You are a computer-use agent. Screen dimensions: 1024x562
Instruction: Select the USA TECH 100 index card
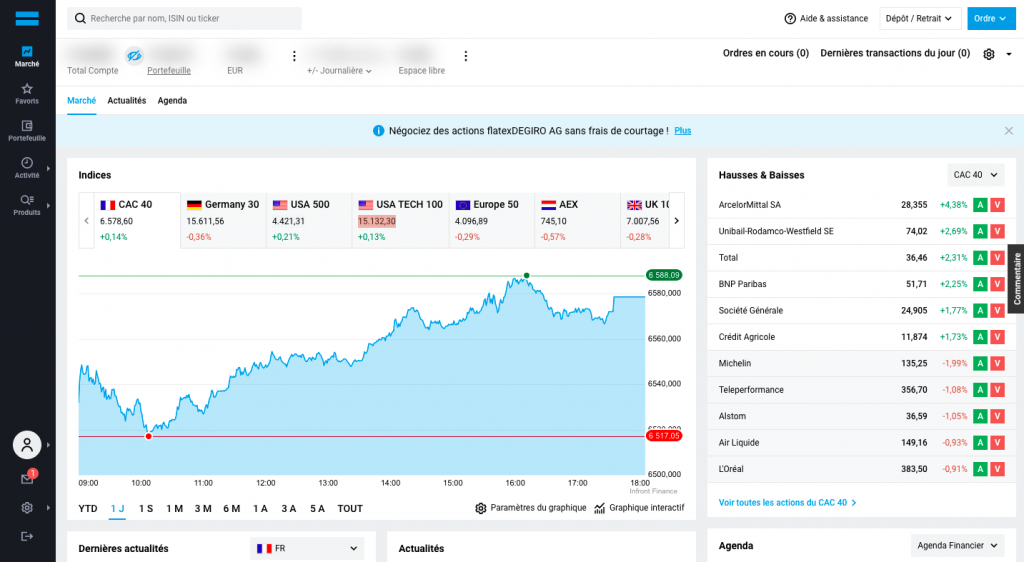pyautogui.click(x=400, y=220)
